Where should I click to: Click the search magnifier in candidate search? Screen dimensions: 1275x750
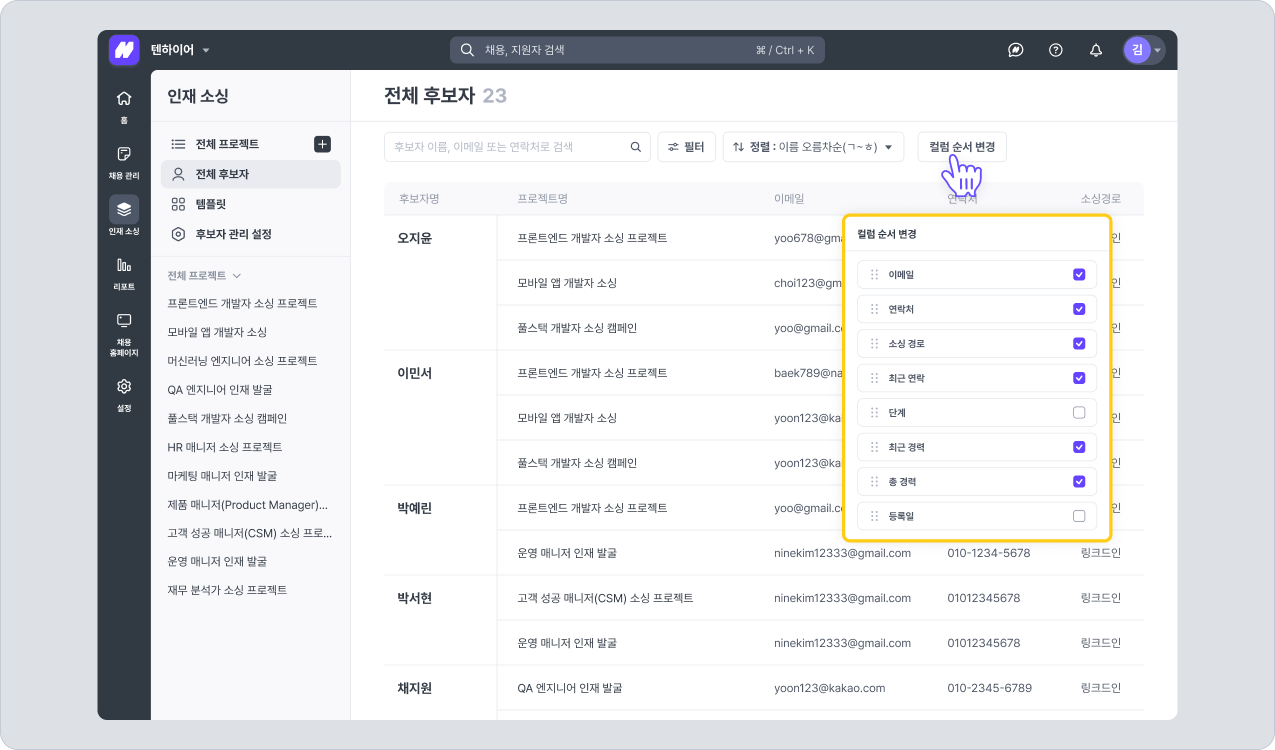click(635, 147)
